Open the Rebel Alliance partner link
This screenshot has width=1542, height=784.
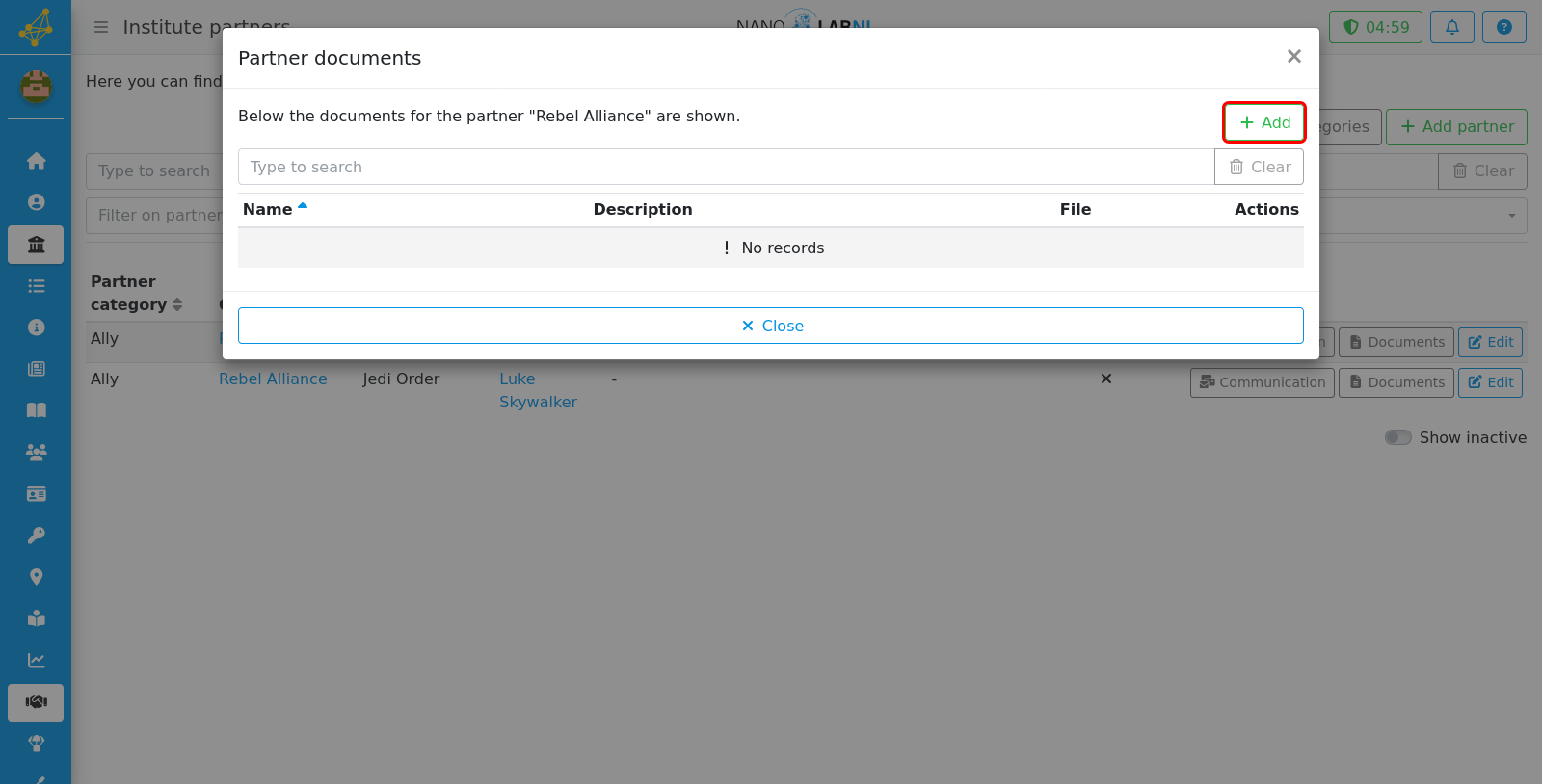coord(273,379)
